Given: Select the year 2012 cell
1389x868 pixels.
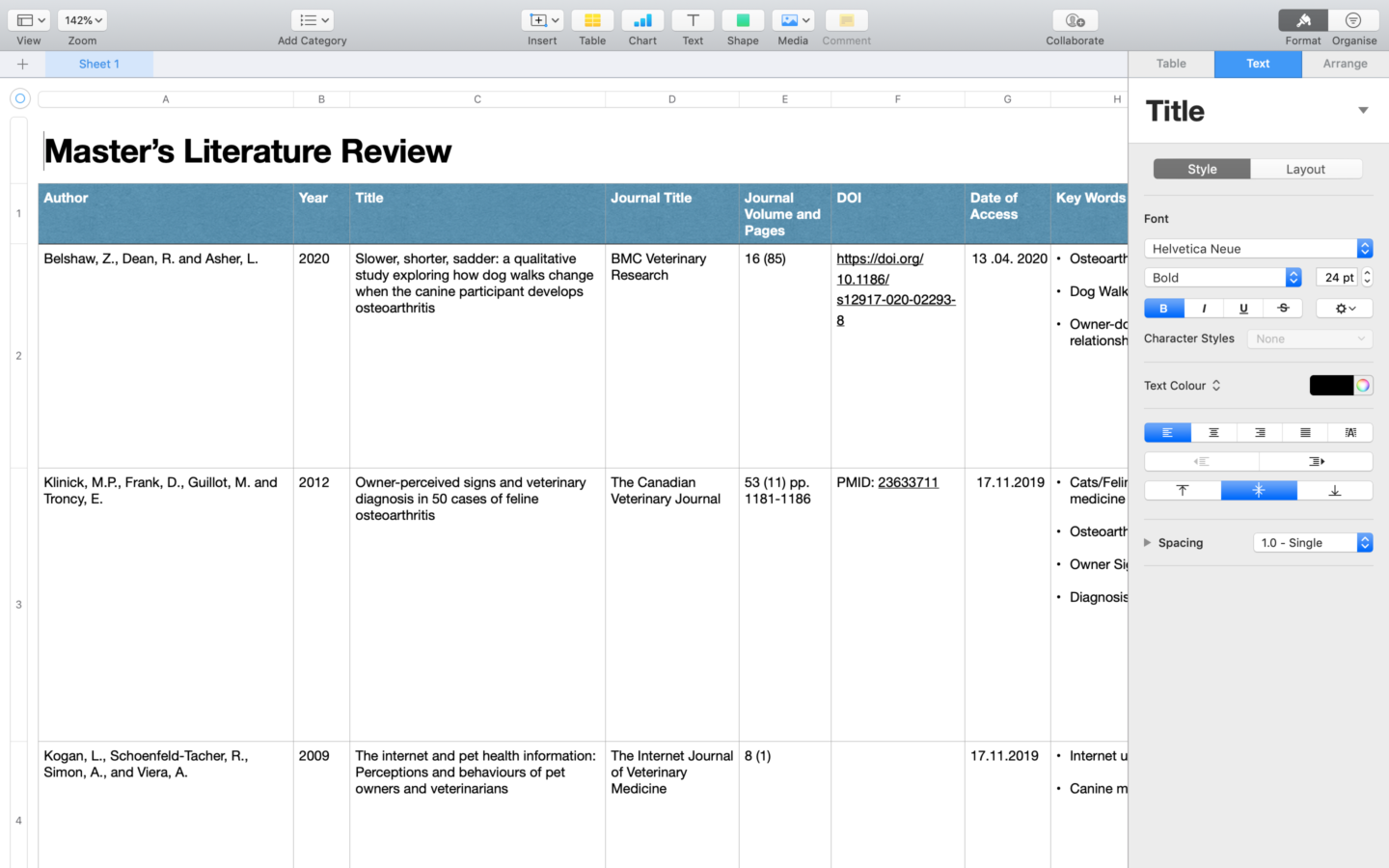Looking at the screenshot, I should point(321,605).
